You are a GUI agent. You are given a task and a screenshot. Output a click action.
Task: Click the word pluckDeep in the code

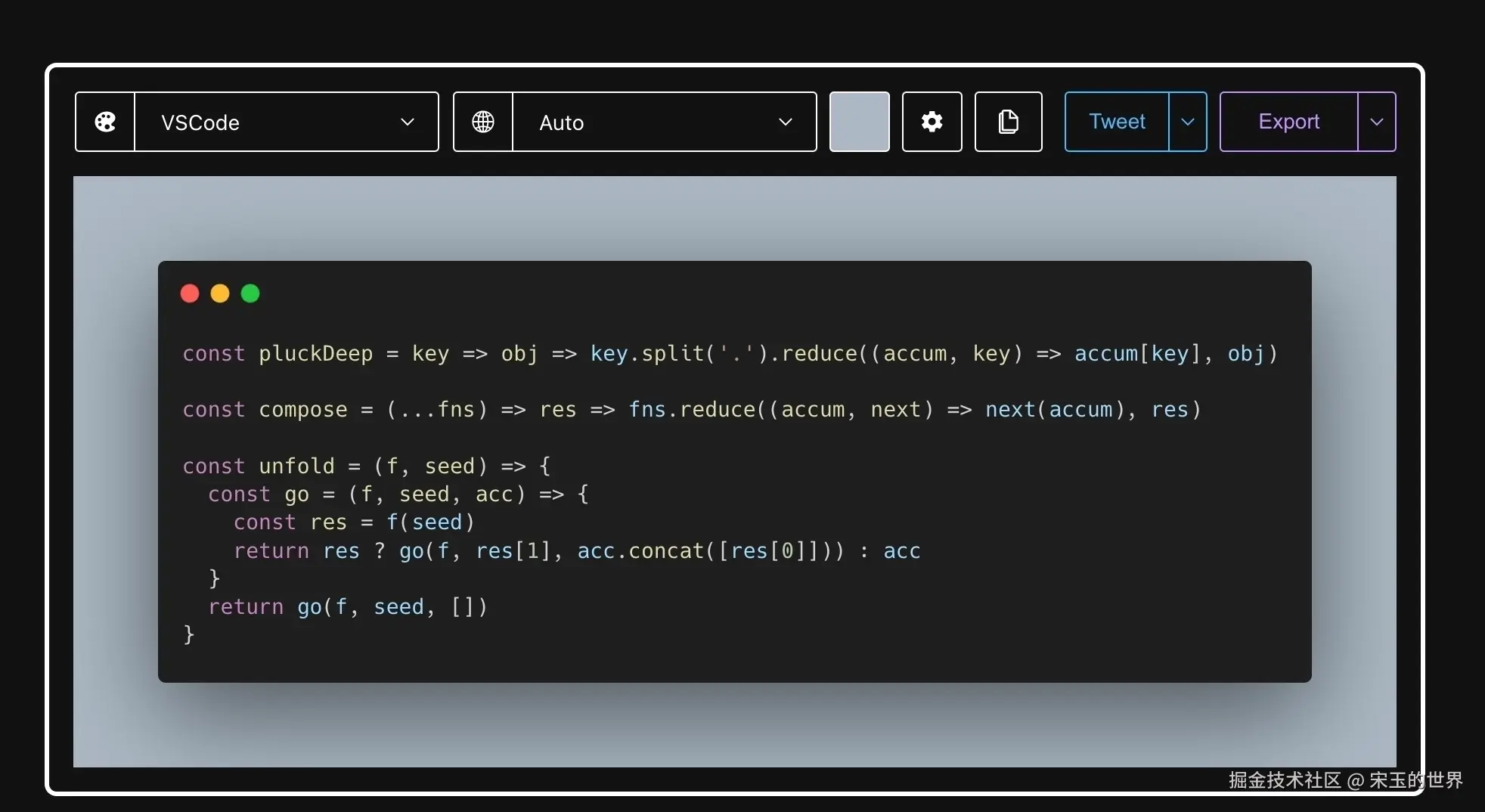[x=316, y=354]
